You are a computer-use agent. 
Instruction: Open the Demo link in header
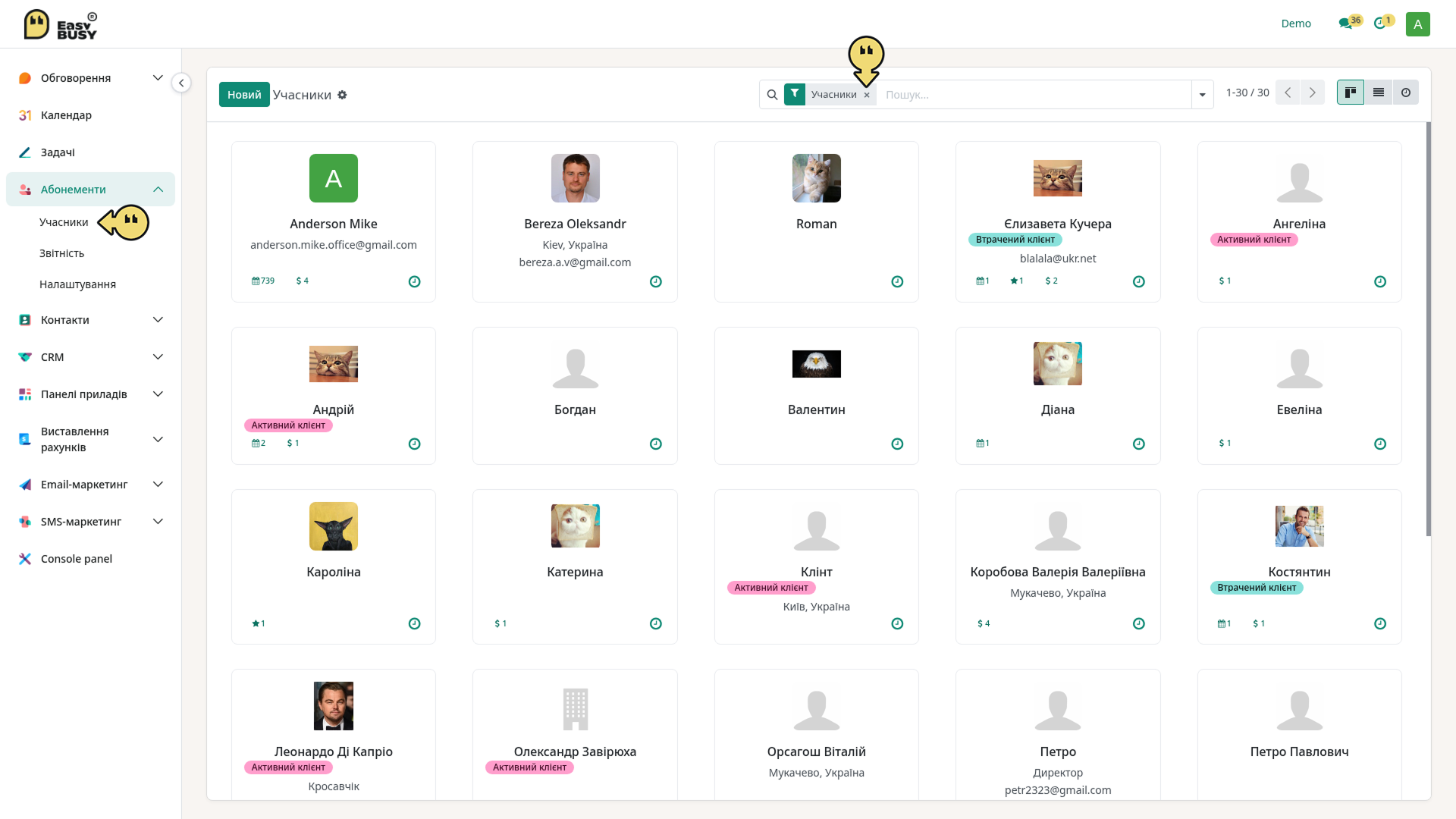1296,24
